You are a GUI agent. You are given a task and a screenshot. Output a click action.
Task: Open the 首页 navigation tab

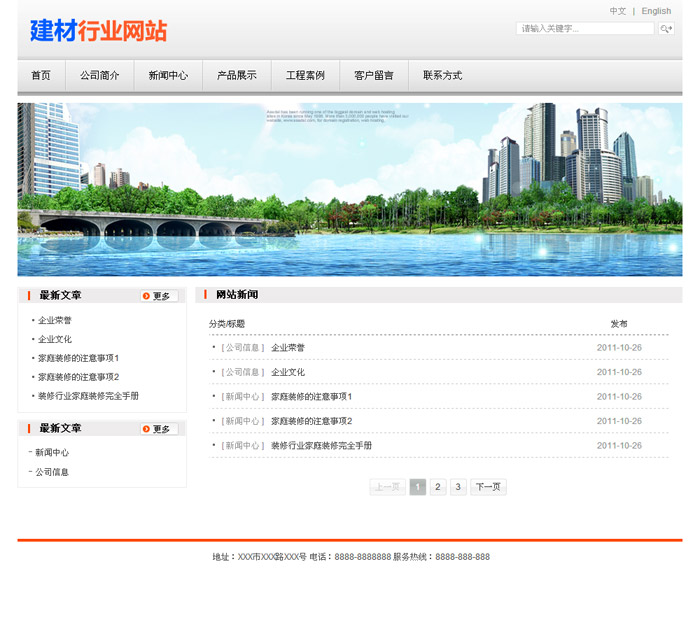(x=41, y=76)
